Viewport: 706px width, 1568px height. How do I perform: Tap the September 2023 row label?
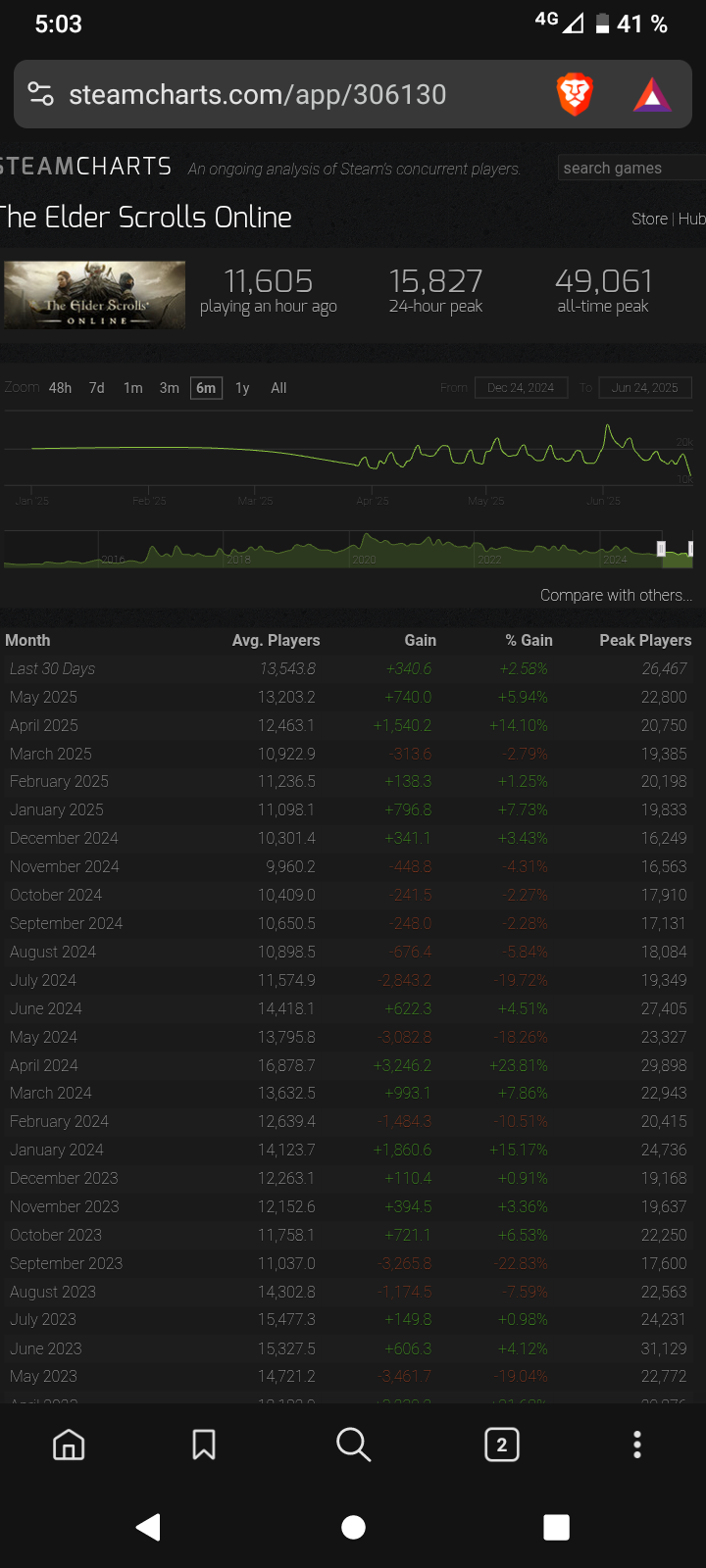pyautogui.click(x=65, y=1263)
